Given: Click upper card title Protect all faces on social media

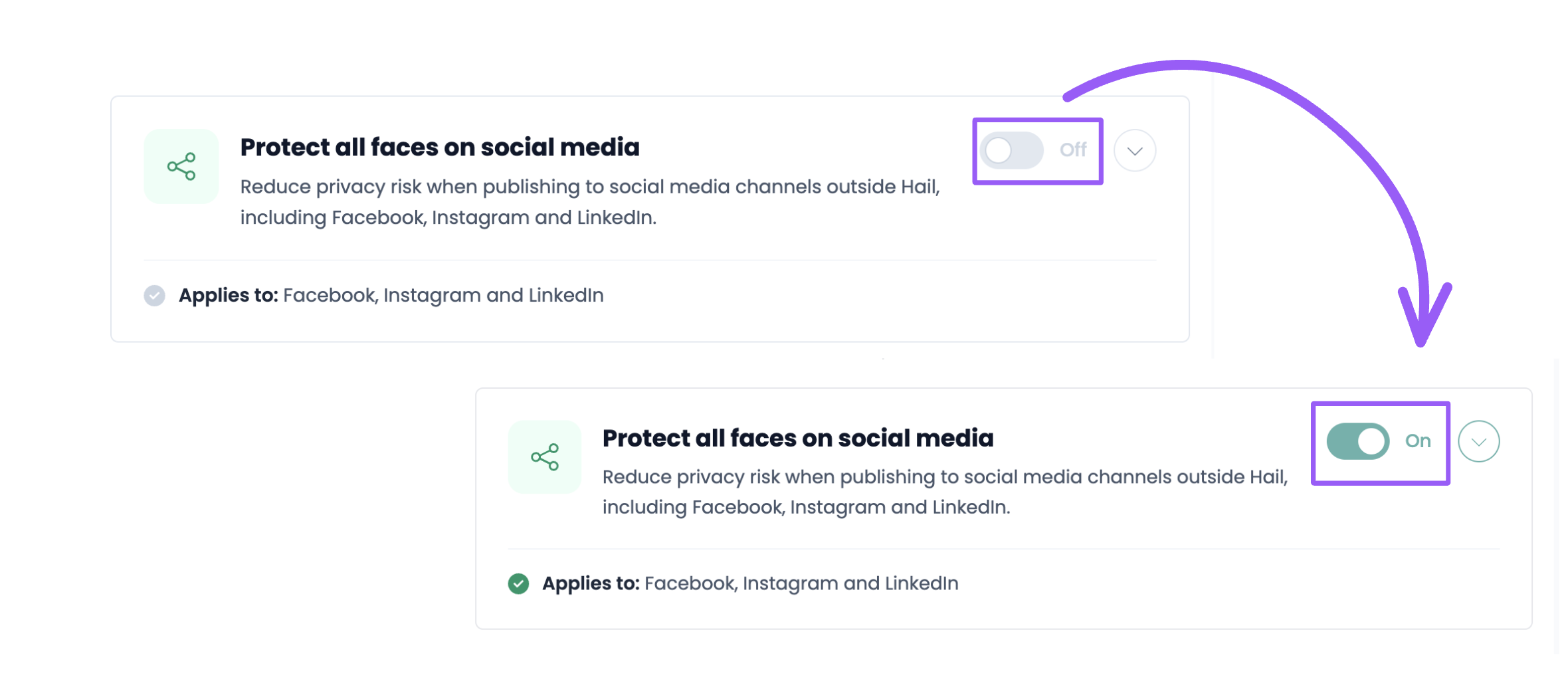Looking at the screenshot, I should coord(440,148).
